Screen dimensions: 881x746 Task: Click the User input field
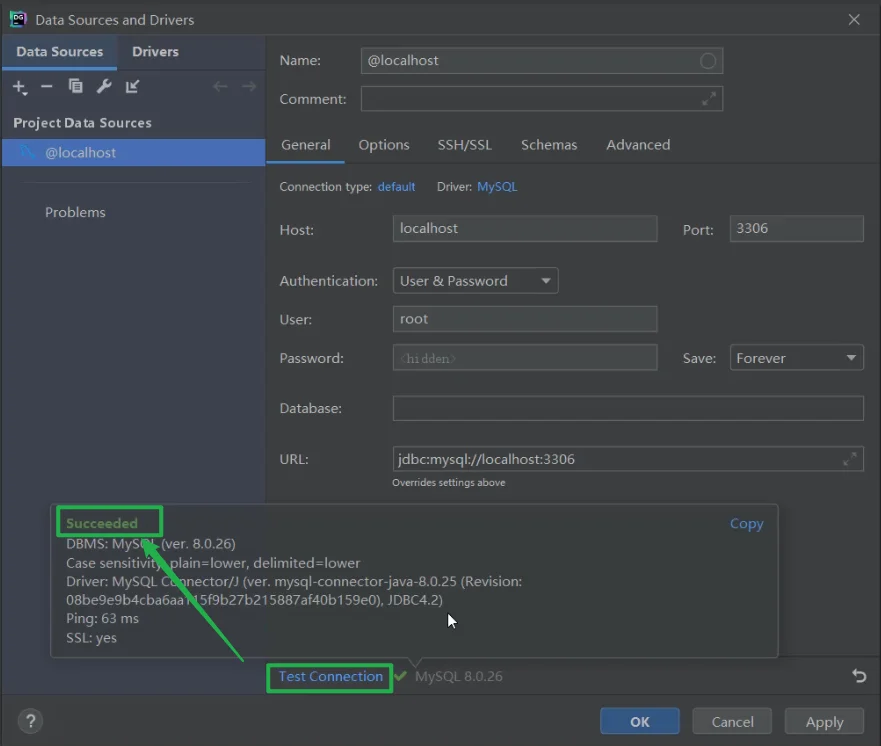[525, 319]
